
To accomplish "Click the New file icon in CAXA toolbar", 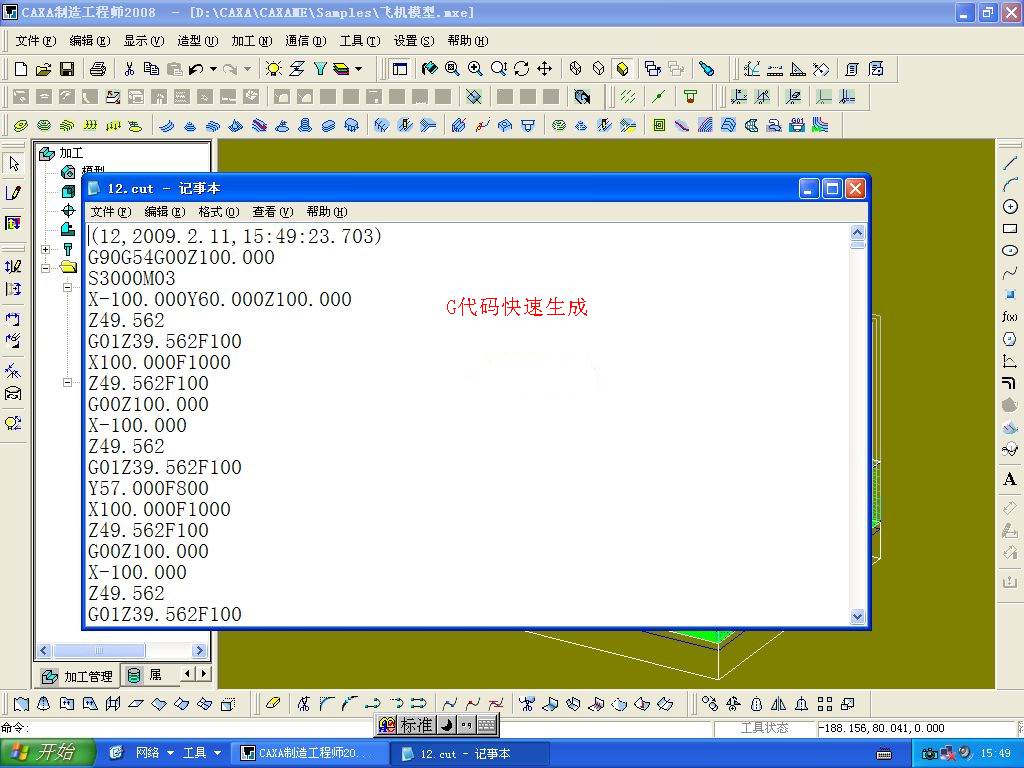I will [x=21, y=69].
